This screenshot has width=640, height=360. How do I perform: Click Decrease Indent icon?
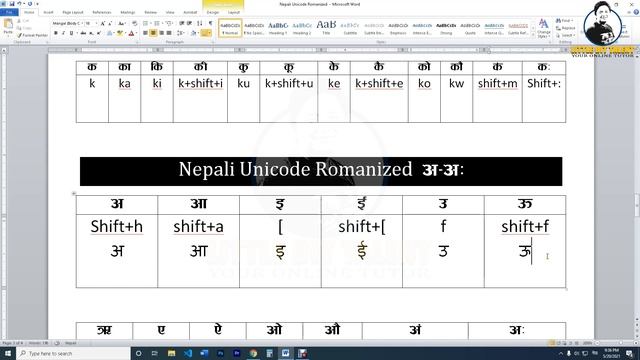[182, 23]
